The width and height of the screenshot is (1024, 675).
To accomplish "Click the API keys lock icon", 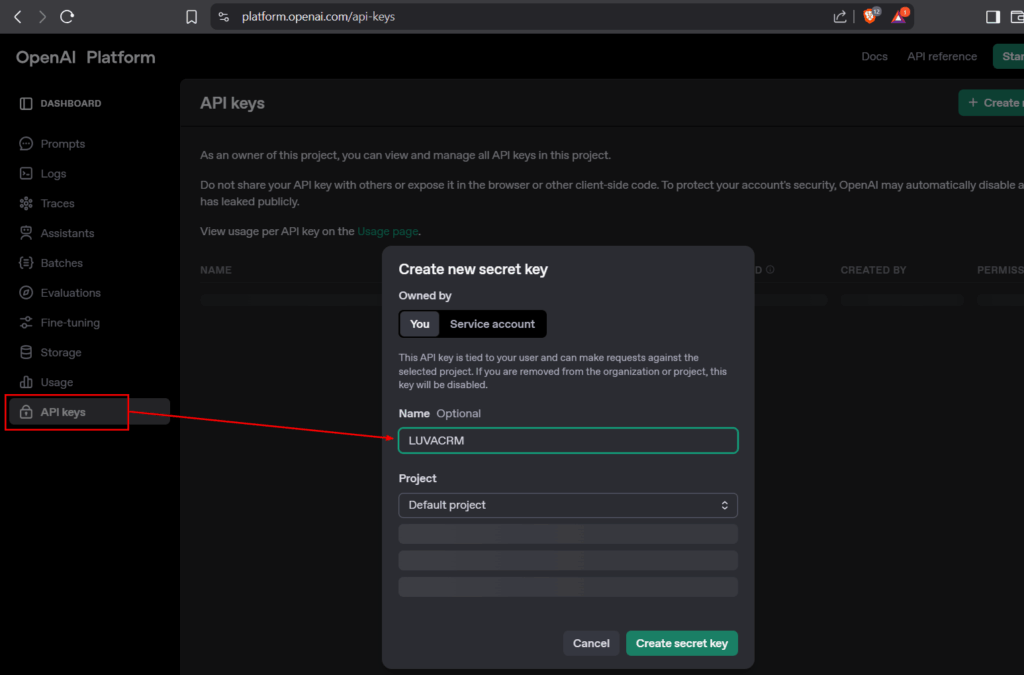I will click(x=26, y=412).
